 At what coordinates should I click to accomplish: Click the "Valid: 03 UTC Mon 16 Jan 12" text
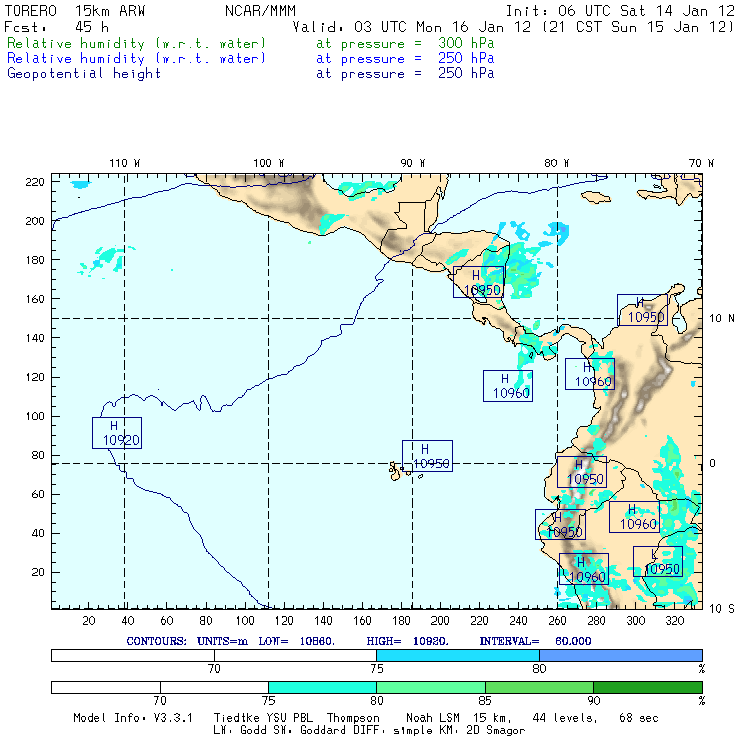coord(412,27)
